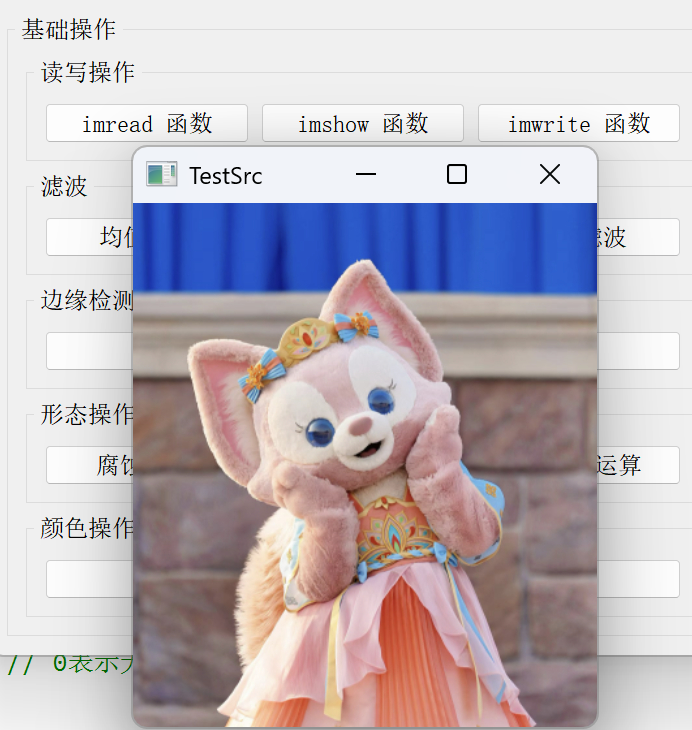Click the 颜色操作 group label
The height and width of the screenshot is (730, 692).
[87, 528]
